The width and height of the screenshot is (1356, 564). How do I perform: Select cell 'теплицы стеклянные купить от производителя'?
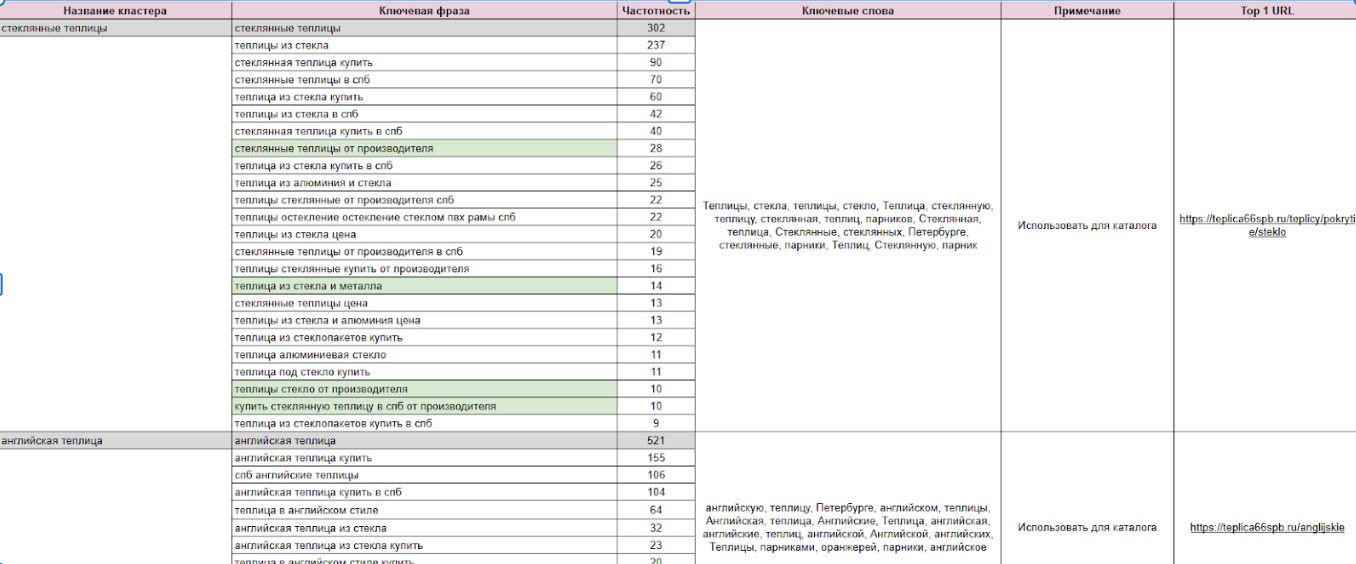(424, 269)
